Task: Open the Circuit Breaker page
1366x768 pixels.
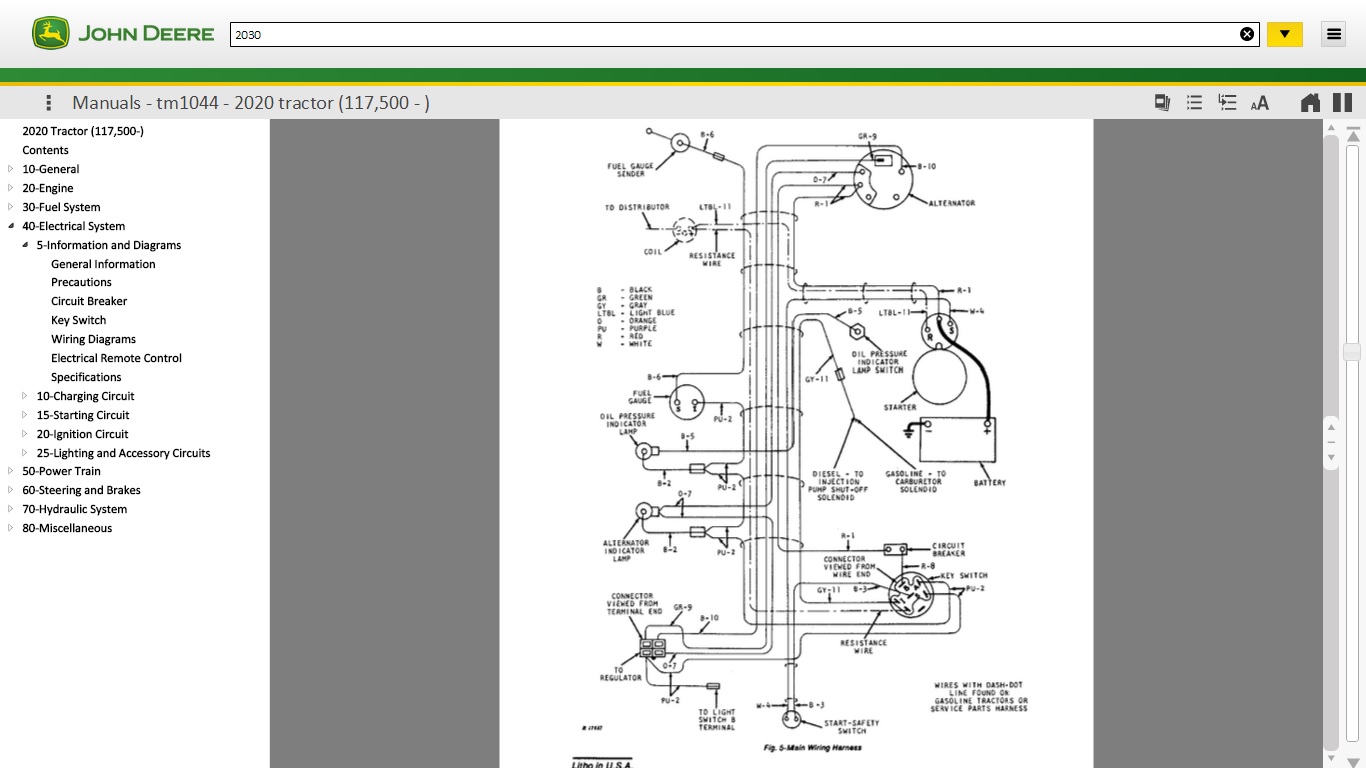Action: pos(89,301)
